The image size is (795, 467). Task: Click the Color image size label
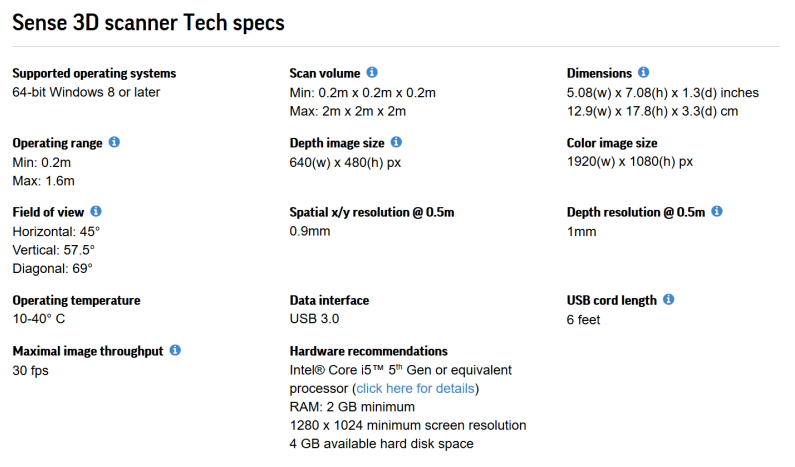coord(612,143)
